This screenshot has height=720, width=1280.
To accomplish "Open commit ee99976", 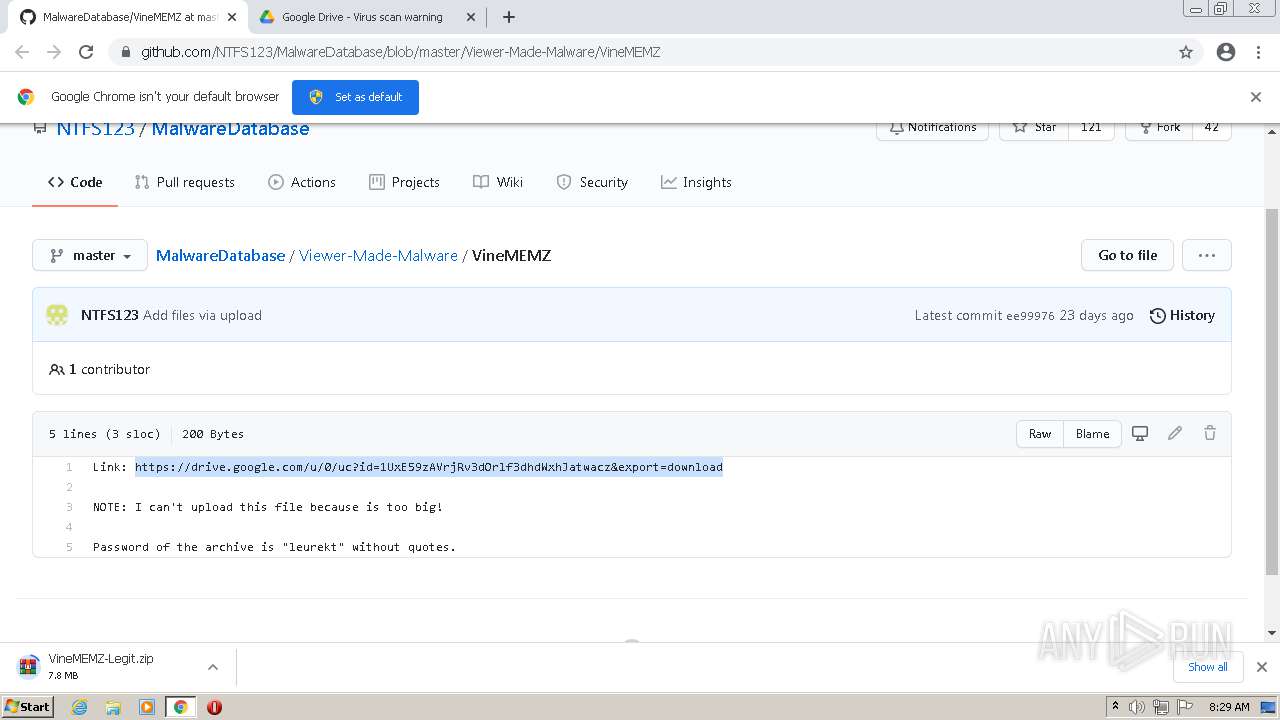I will pos(1030,315).
